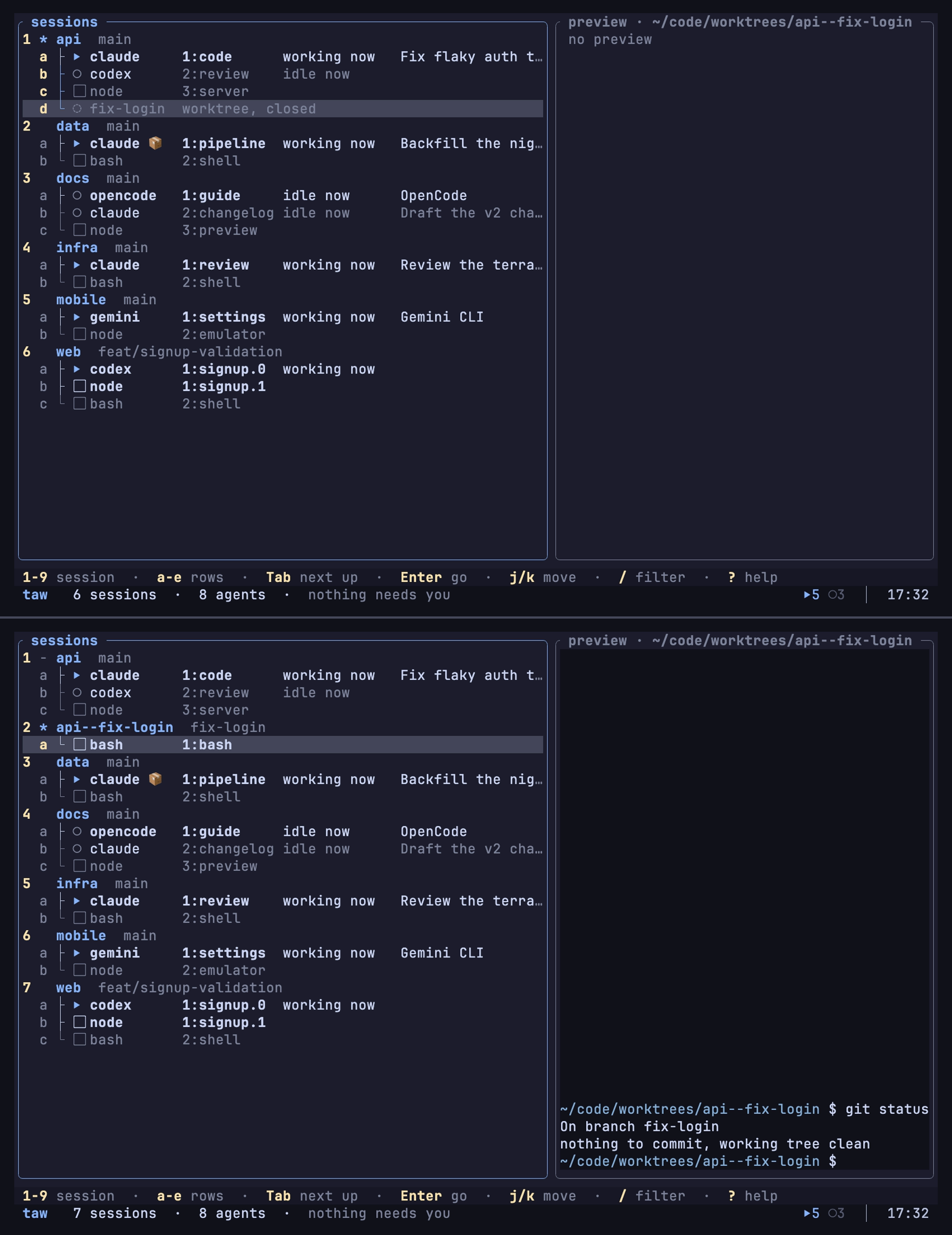Open the docs session header numbered 4
Screen dimensions: 952x1235
[x=282, y=814]
